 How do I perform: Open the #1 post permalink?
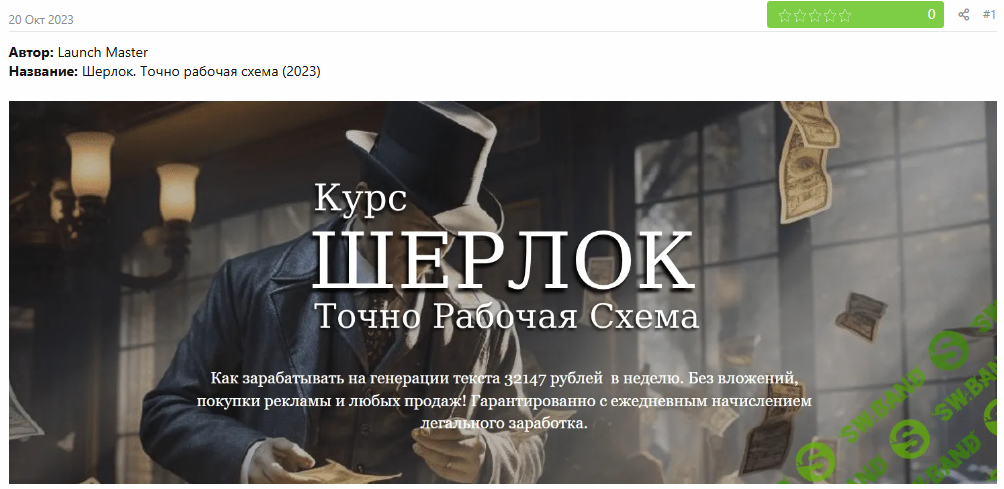[x=989, y=15]
